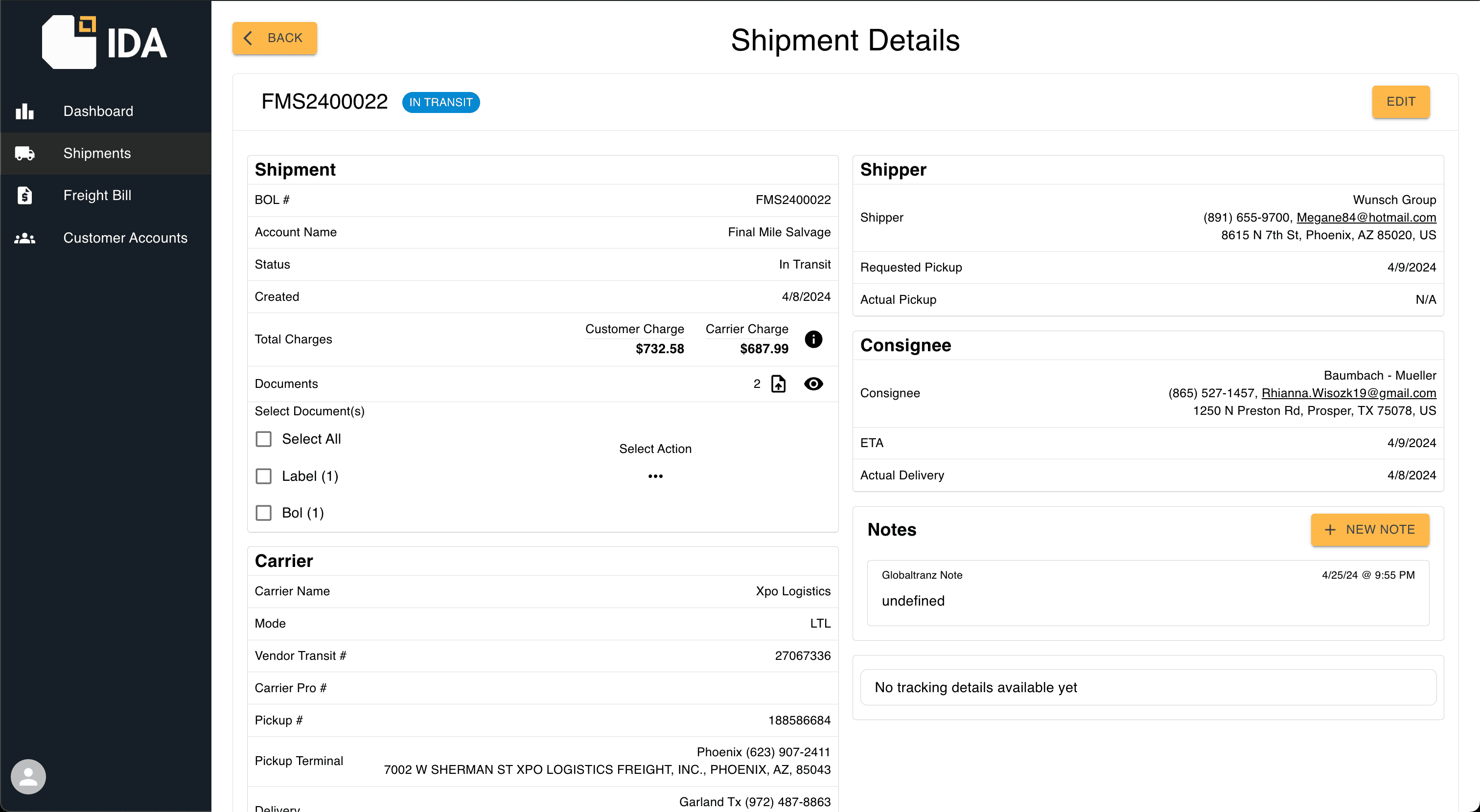The height and width of the screenshot is (812, 1480).
Task: Open the Megane84@hotmail.com email link
Action: click(x=1366, y=218)
